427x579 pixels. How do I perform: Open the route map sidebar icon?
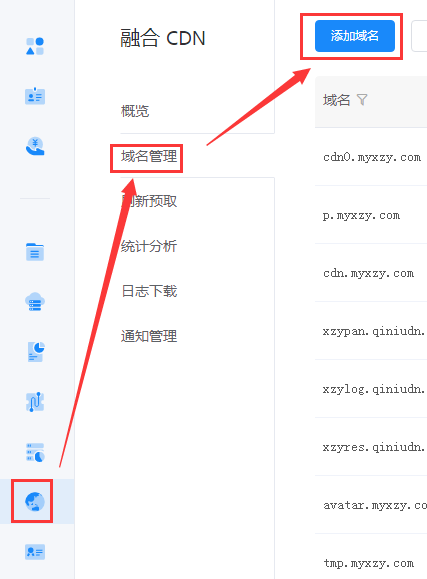click(35, 402)
